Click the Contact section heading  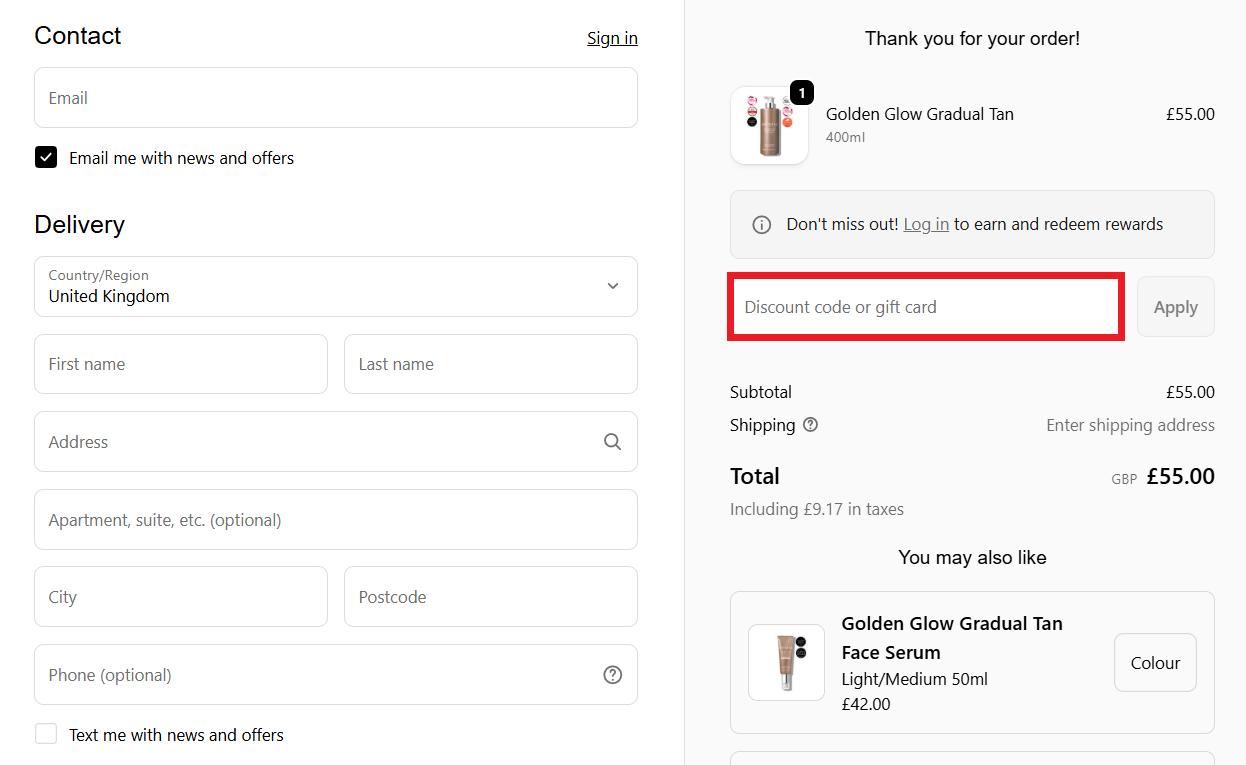tap(78, 36)
